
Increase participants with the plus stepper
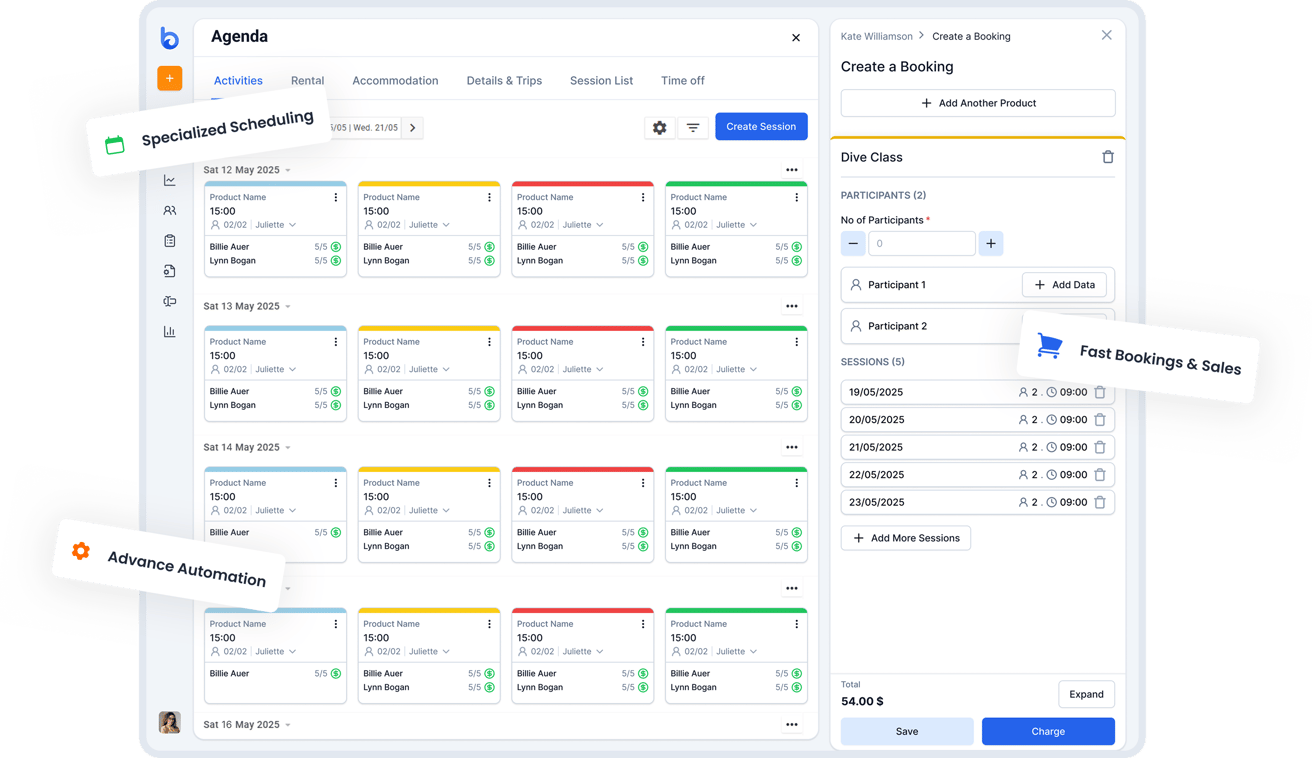point(990,243)
